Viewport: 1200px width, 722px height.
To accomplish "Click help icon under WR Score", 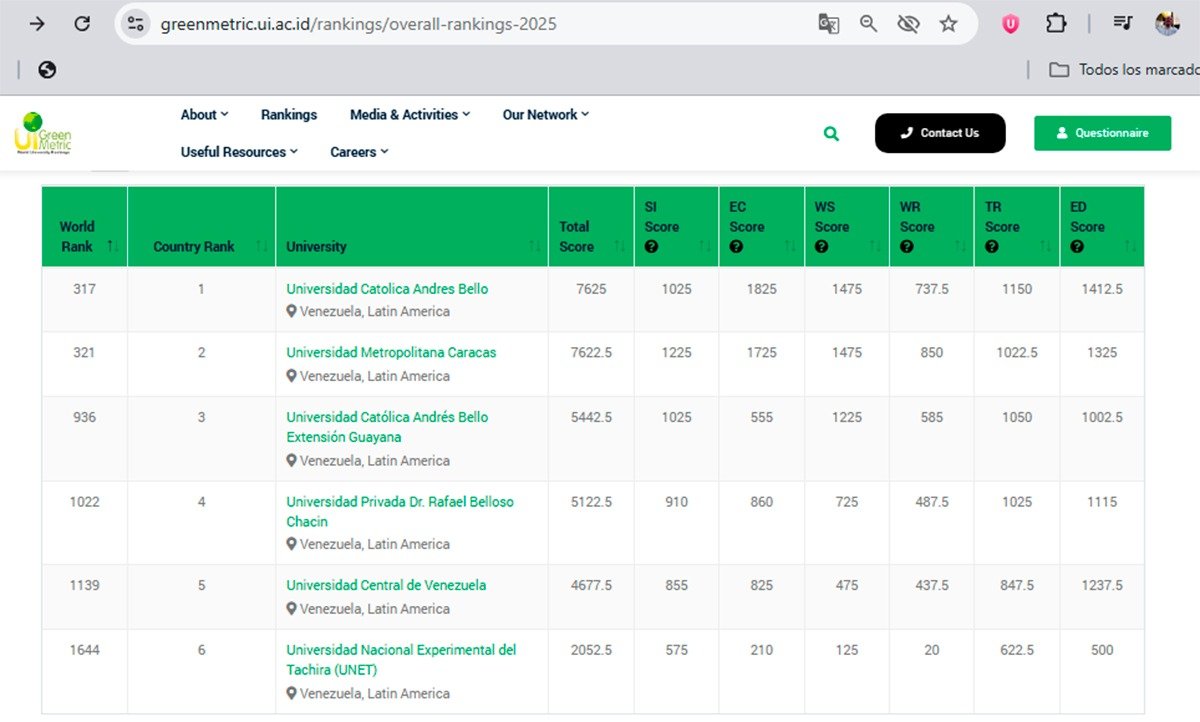I will coord(906,246).
